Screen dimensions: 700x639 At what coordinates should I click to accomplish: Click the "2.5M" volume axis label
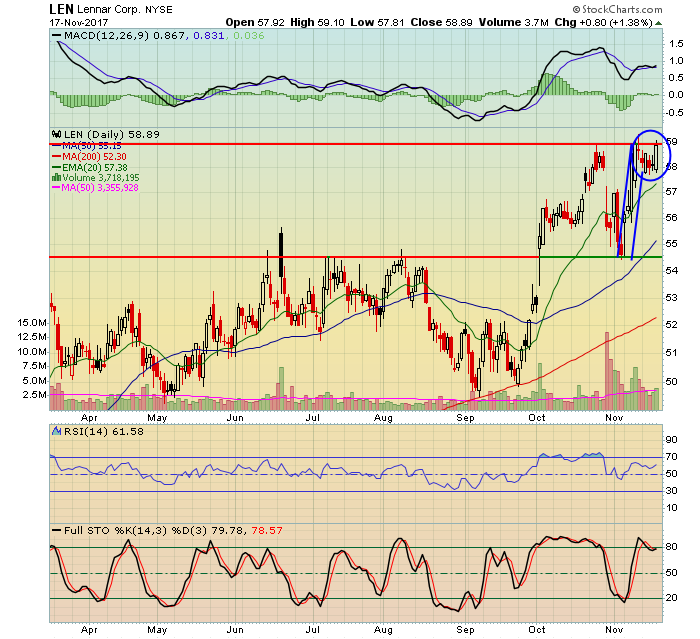click(34, 394)
